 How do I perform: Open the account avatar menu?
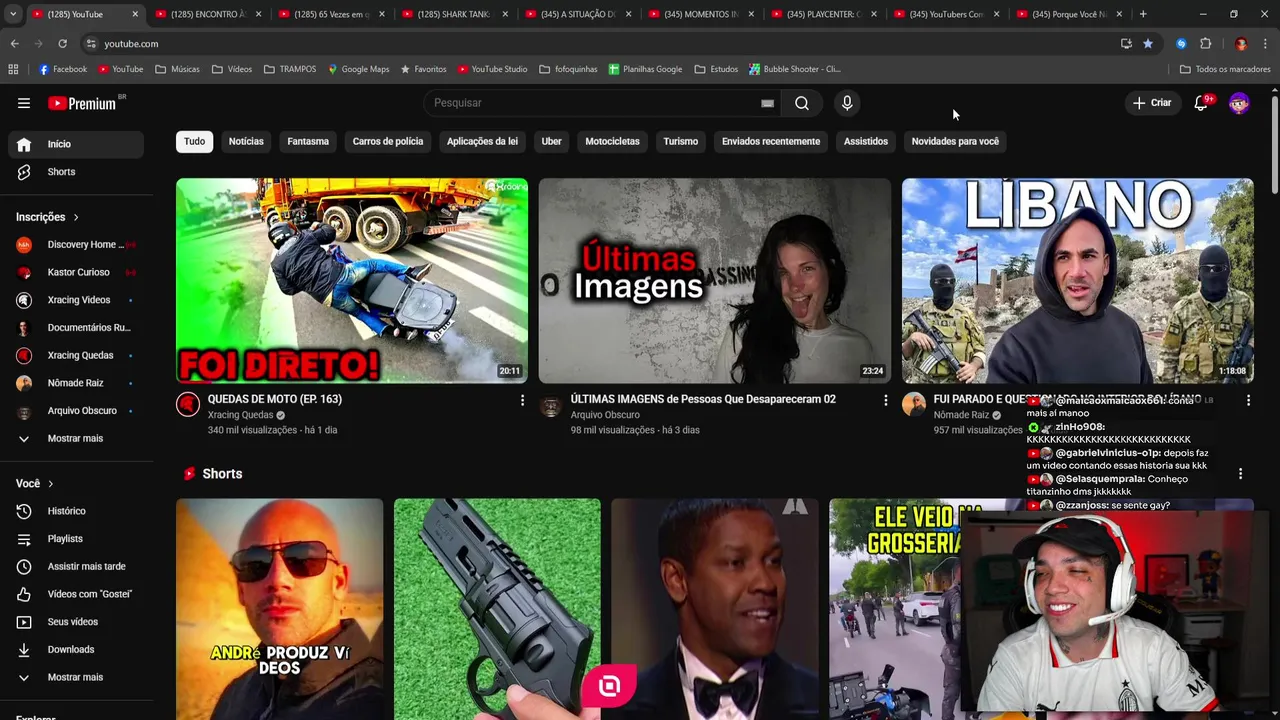coord(1239,103)
